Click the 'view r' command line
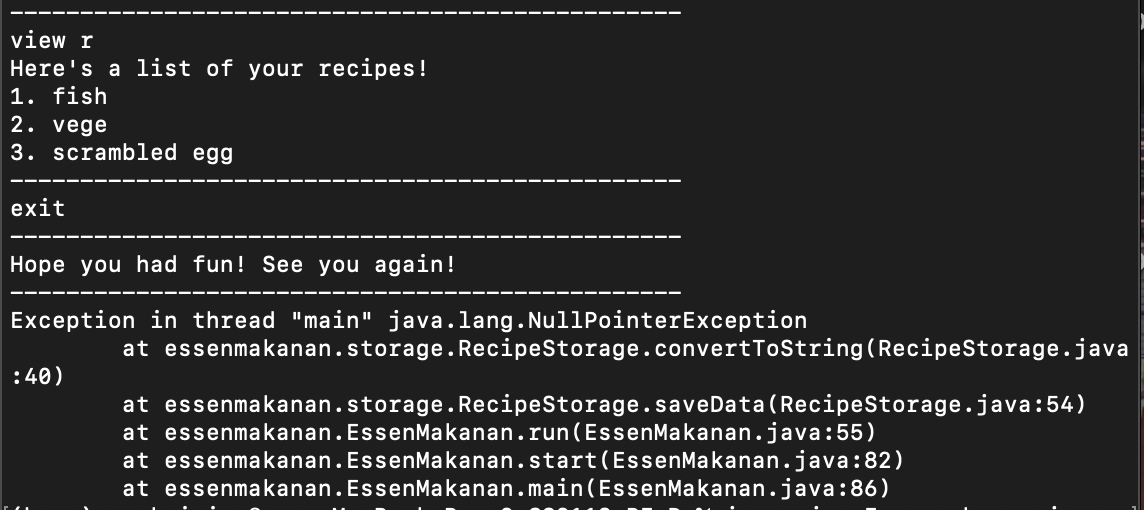Viewport: 1144px width, 510px height. (52, 41)
